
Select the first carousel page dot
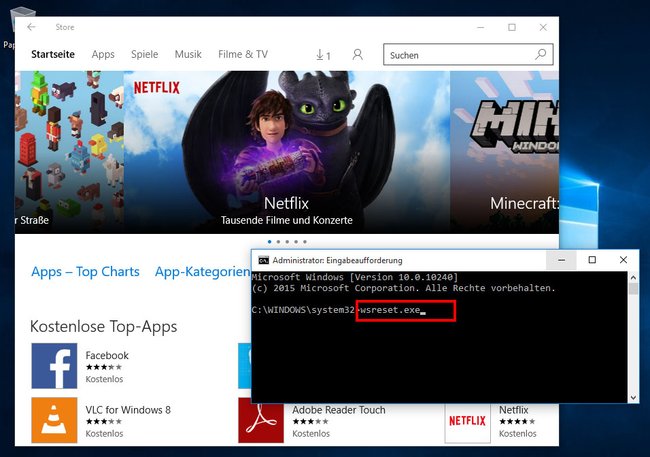point(269,241)
